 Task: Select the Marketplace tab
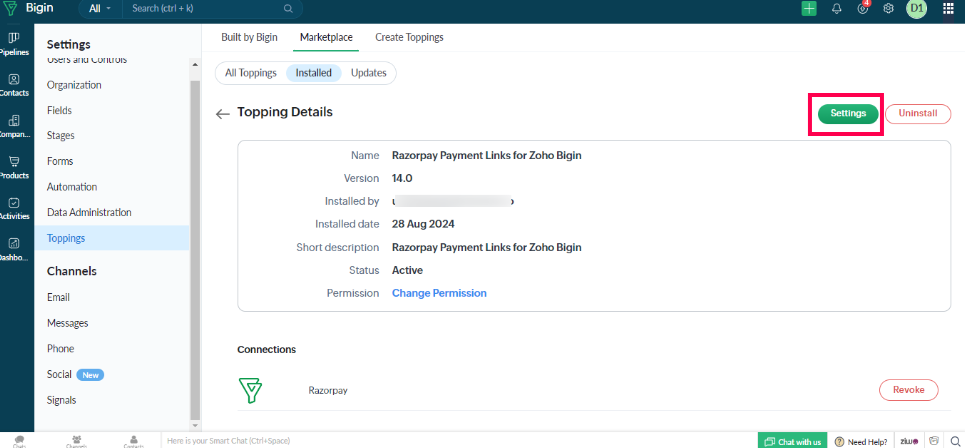click(326, 38)
